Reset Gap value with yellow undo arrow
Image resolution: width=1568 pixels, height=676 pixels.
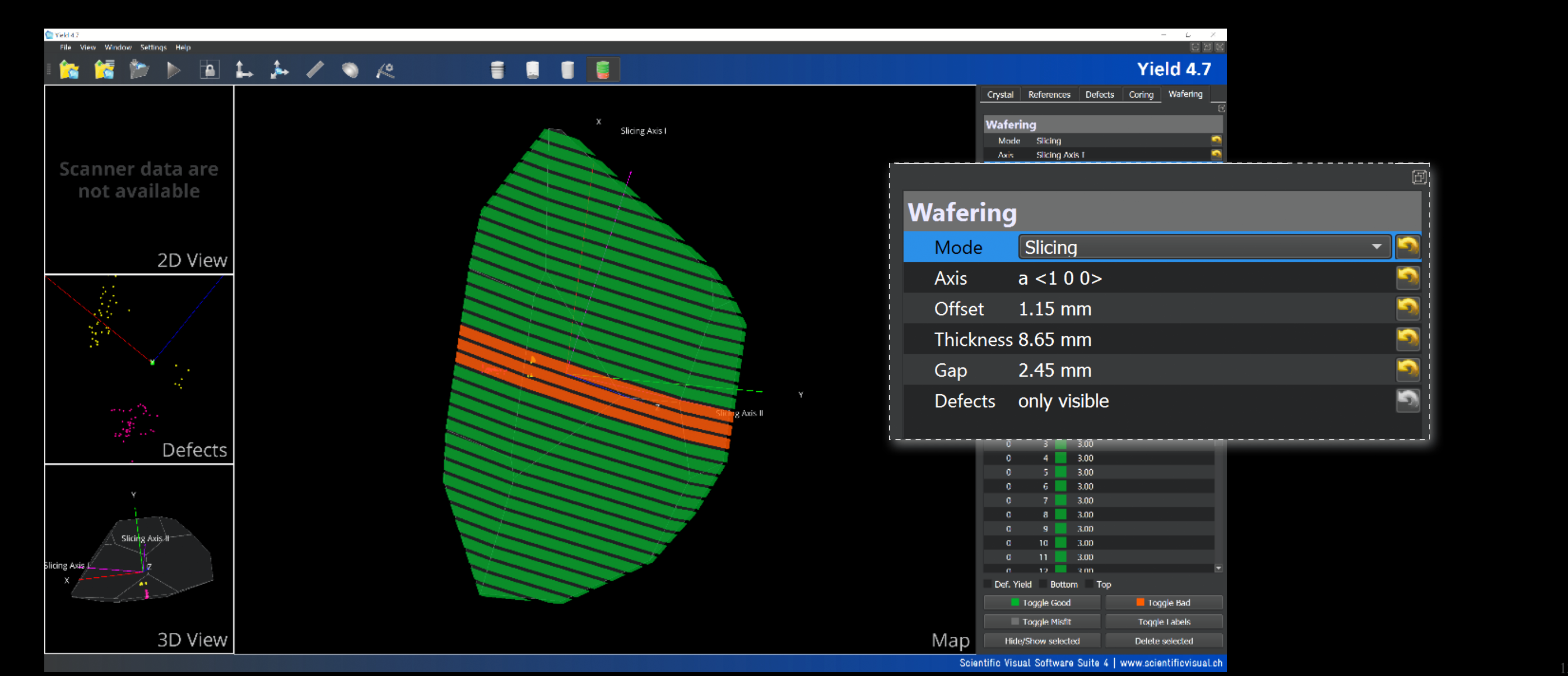[1407, 369]
